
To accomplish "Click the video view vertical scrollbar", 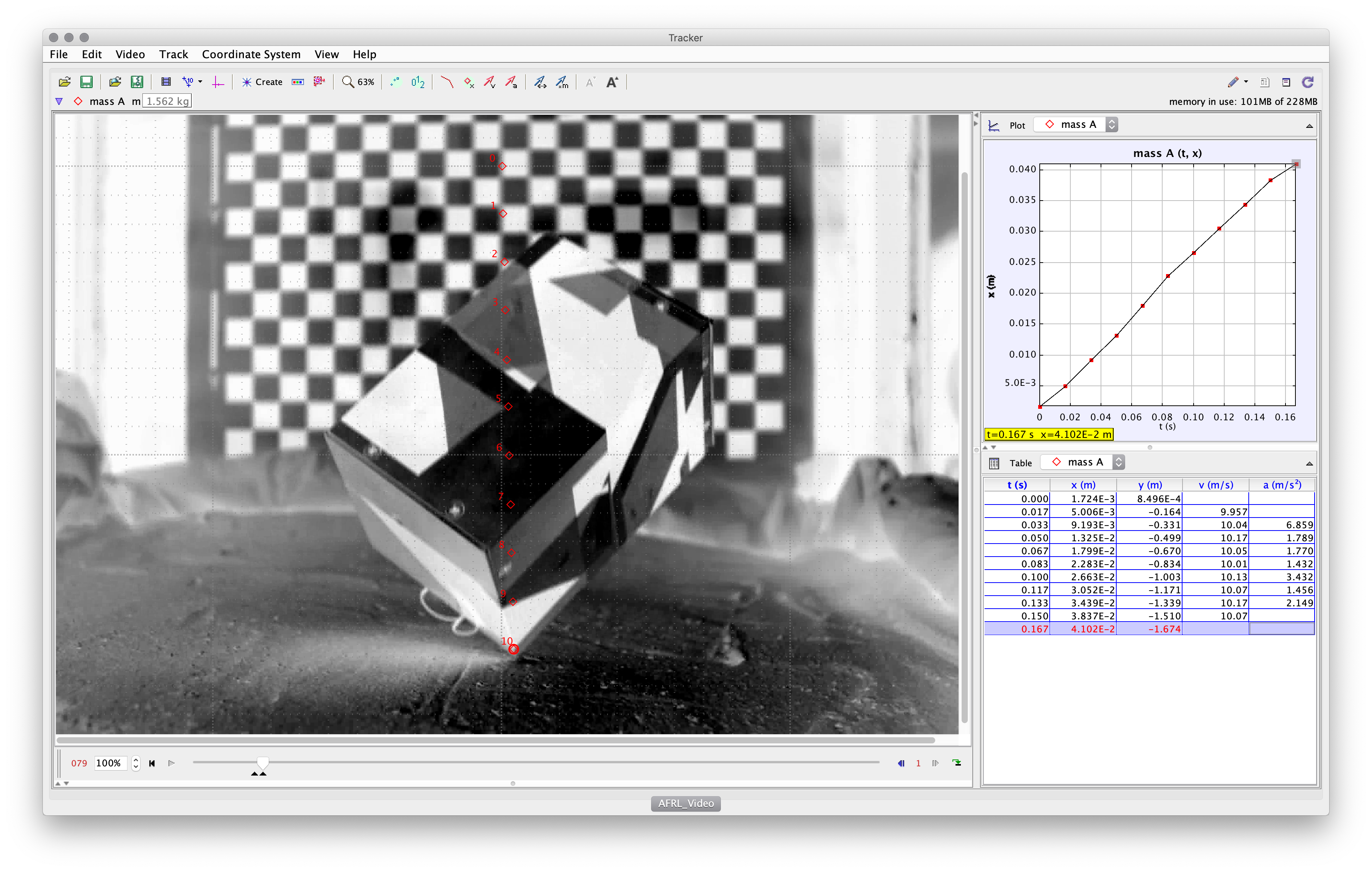I will pos(965,447).
